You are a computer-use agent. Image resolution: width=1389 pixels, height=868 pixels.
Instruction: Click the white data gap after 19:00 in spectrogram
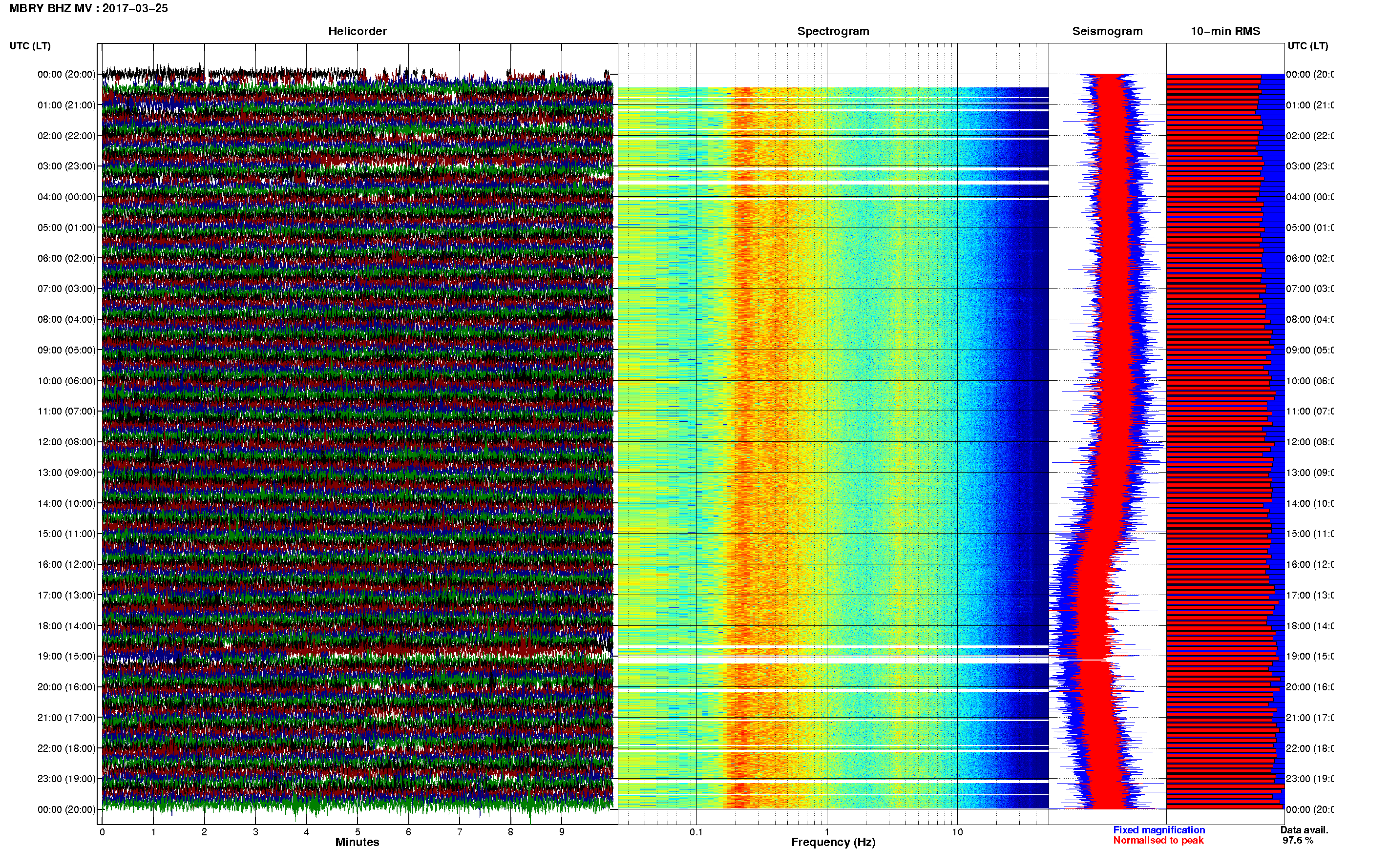[833, 661]
